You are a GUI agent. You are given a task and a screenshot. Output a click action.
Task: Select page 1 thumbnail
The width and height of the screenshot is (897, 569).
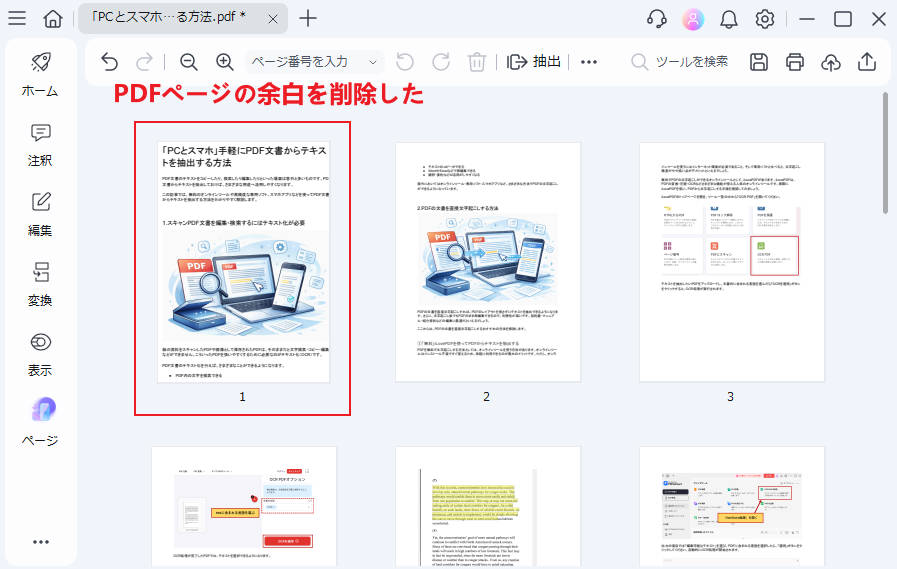point(243,262)
